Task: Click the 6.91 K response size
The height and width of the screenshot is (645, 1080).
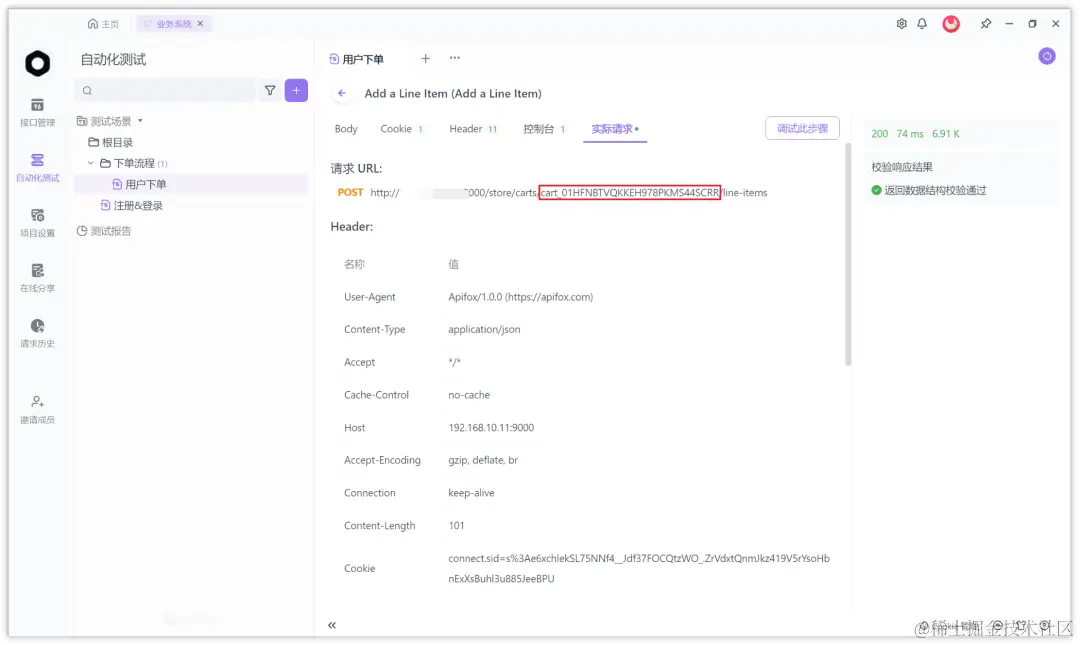Action: coord(946,134)
